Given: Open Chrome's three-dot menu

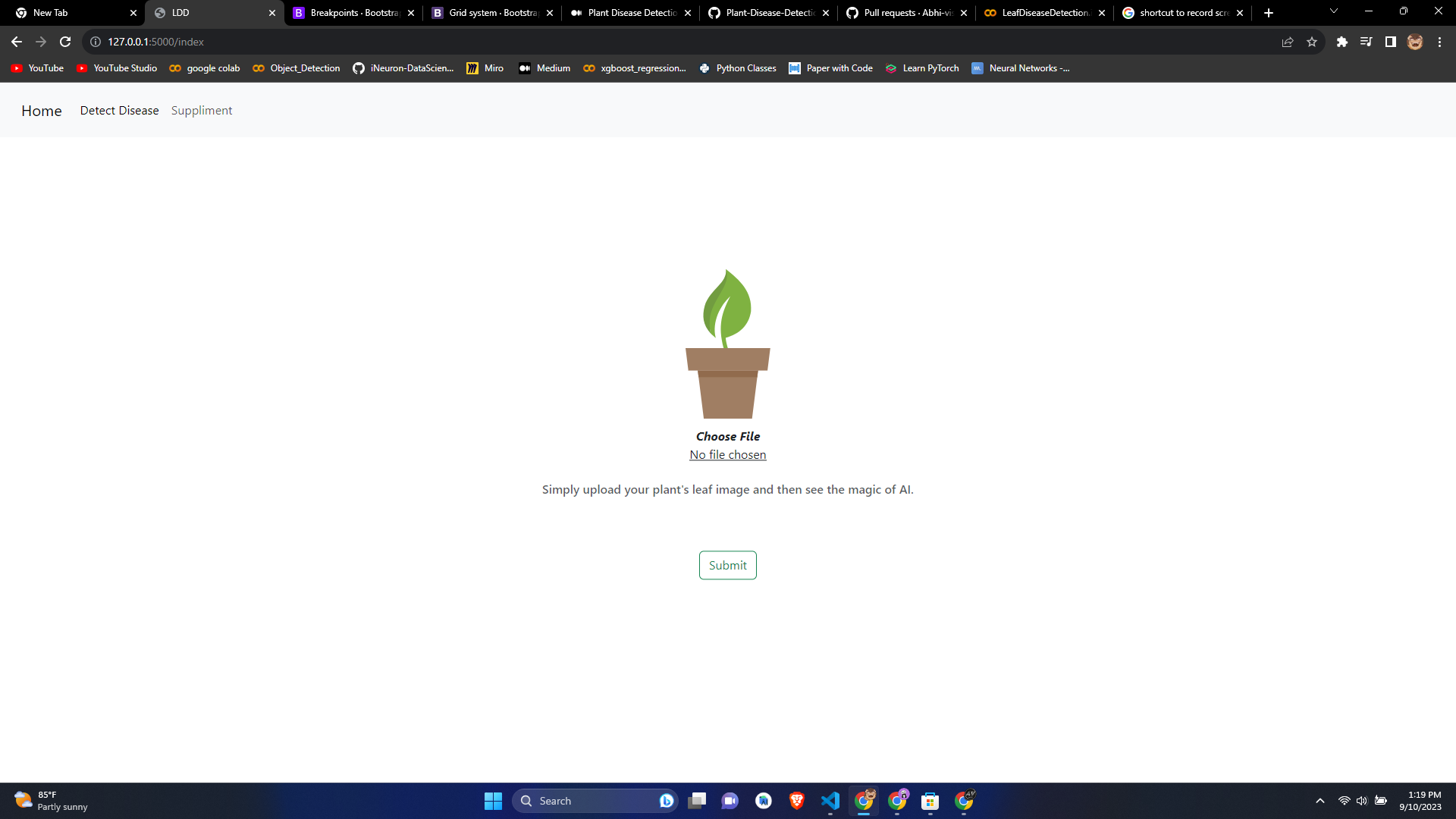Looking at the screenshot, I should [1439, 42].
